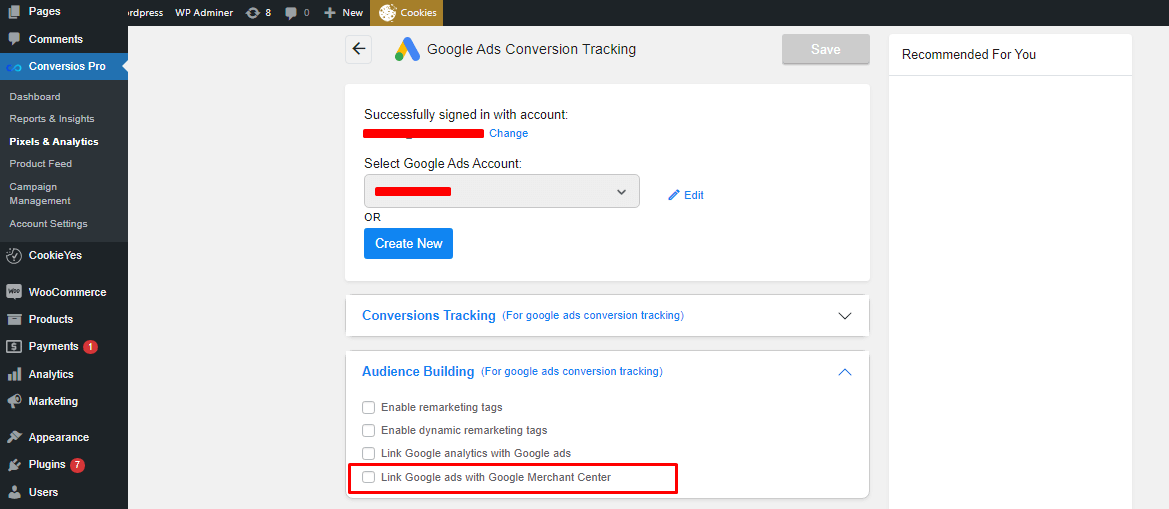Expand the Conversions Tracking section chevron
1169x509 pixels.
pos(845,316)
